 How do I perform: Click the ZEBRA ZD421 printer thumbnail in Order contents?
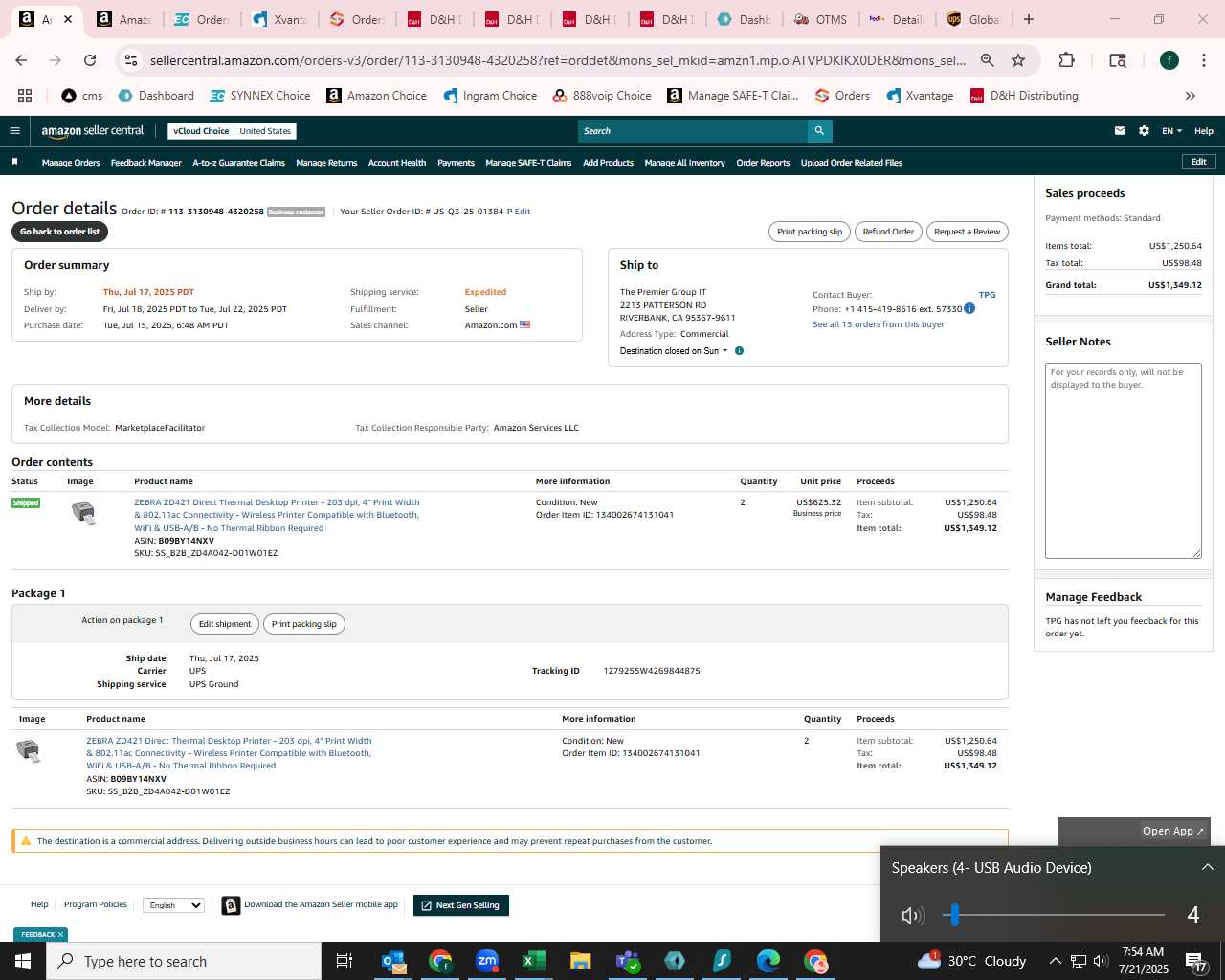coord(84,514)
